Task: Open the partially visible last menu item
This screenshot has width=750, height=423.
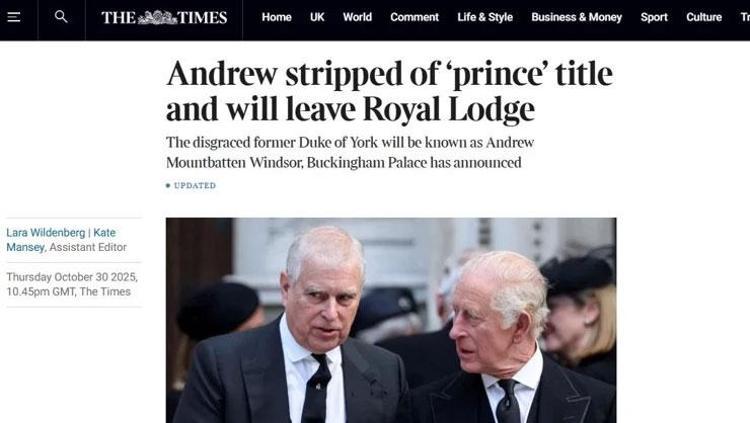Action: tap(745, 17)
